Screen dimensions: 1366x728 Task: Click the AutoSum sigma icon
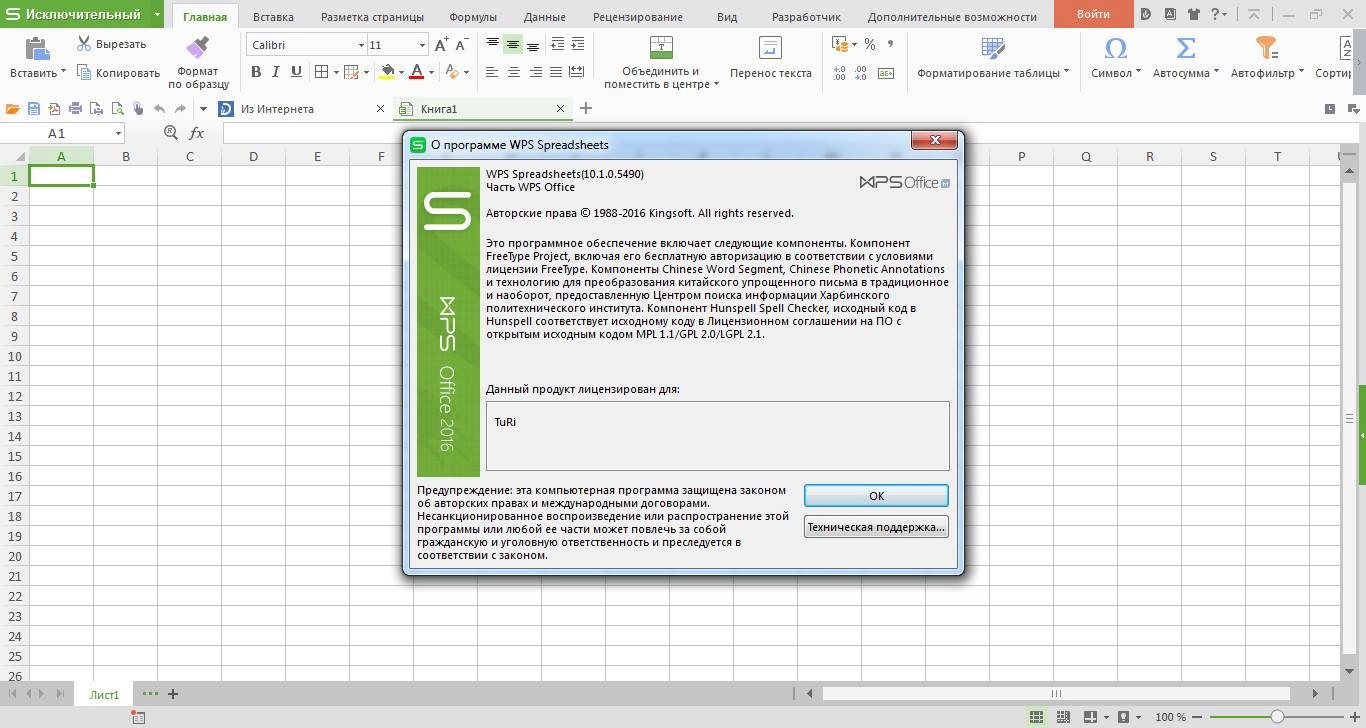tap(1186, 48)
